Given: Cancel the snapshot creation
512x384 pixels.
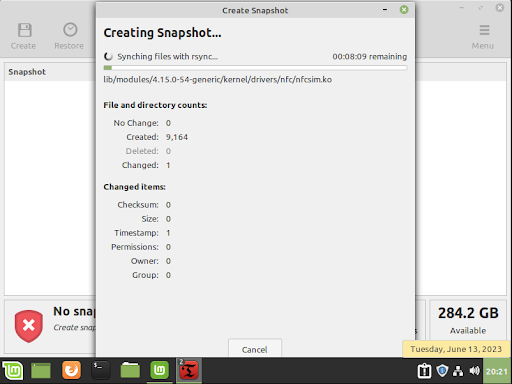Looking at the screenshot, I should pos(255,349).
